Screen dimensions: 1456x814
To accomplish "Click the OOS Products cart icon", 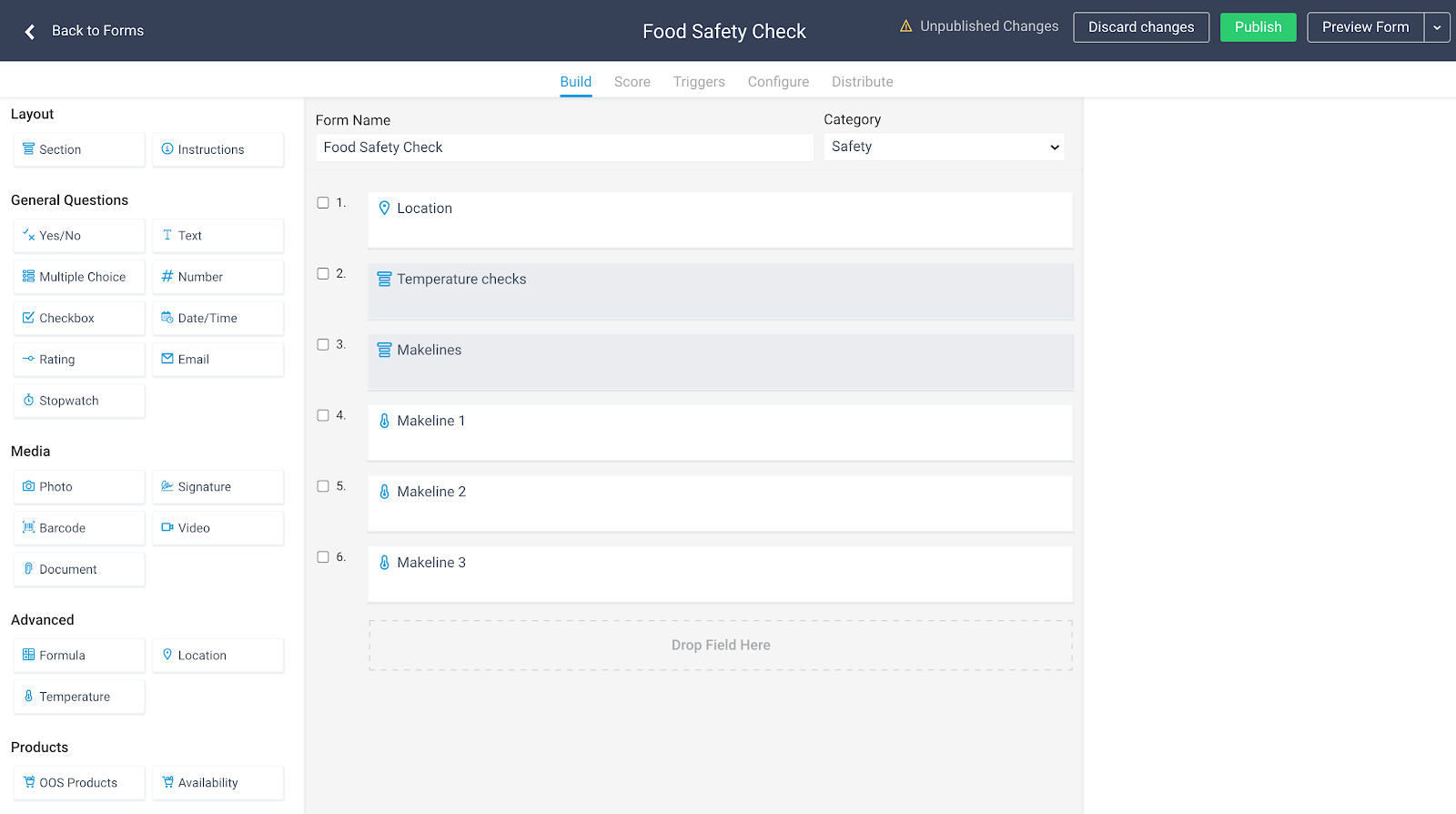I will point(29,782).
